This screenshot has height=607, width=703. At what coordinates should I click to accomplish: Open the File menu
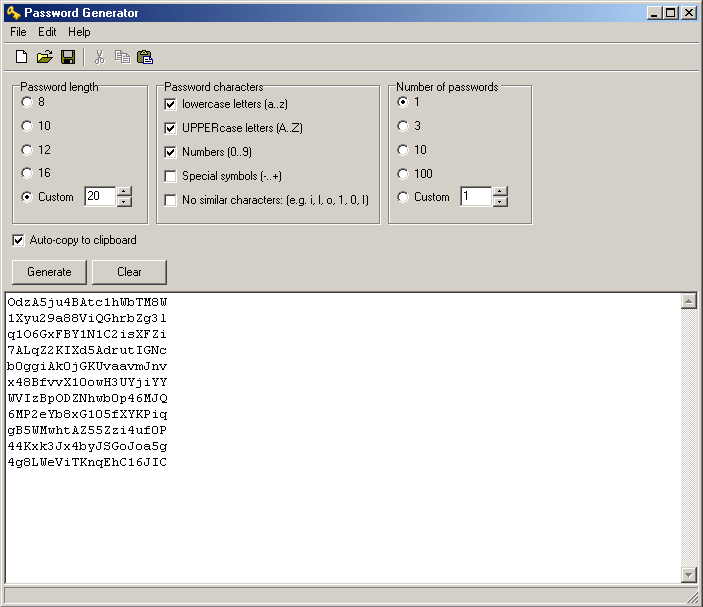(18, 32)
